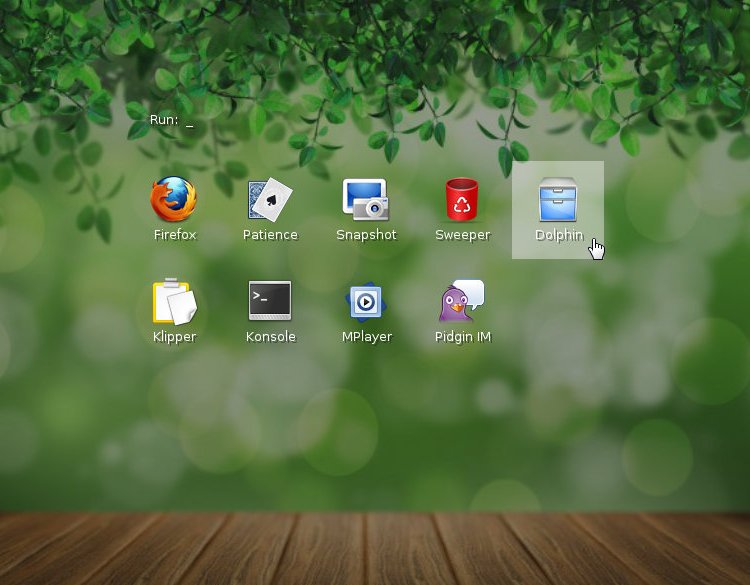This screenshot has height=585, width=750.
Task: Launch the Pidgin IM chat icon
Action: (x=462, y=301)
